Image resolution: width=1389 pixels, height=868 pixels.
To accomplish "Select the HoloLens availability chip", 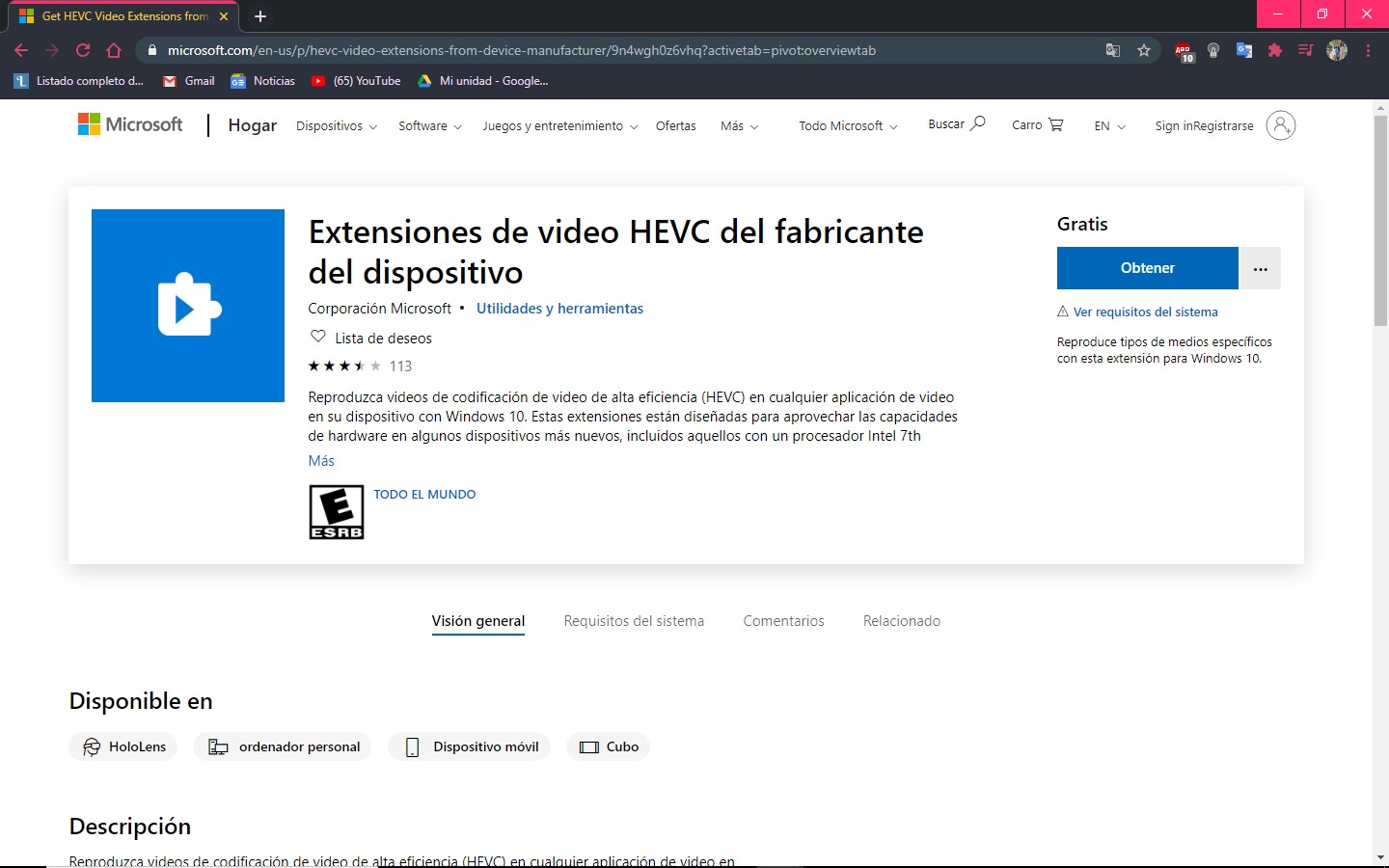I will (123, 746).
